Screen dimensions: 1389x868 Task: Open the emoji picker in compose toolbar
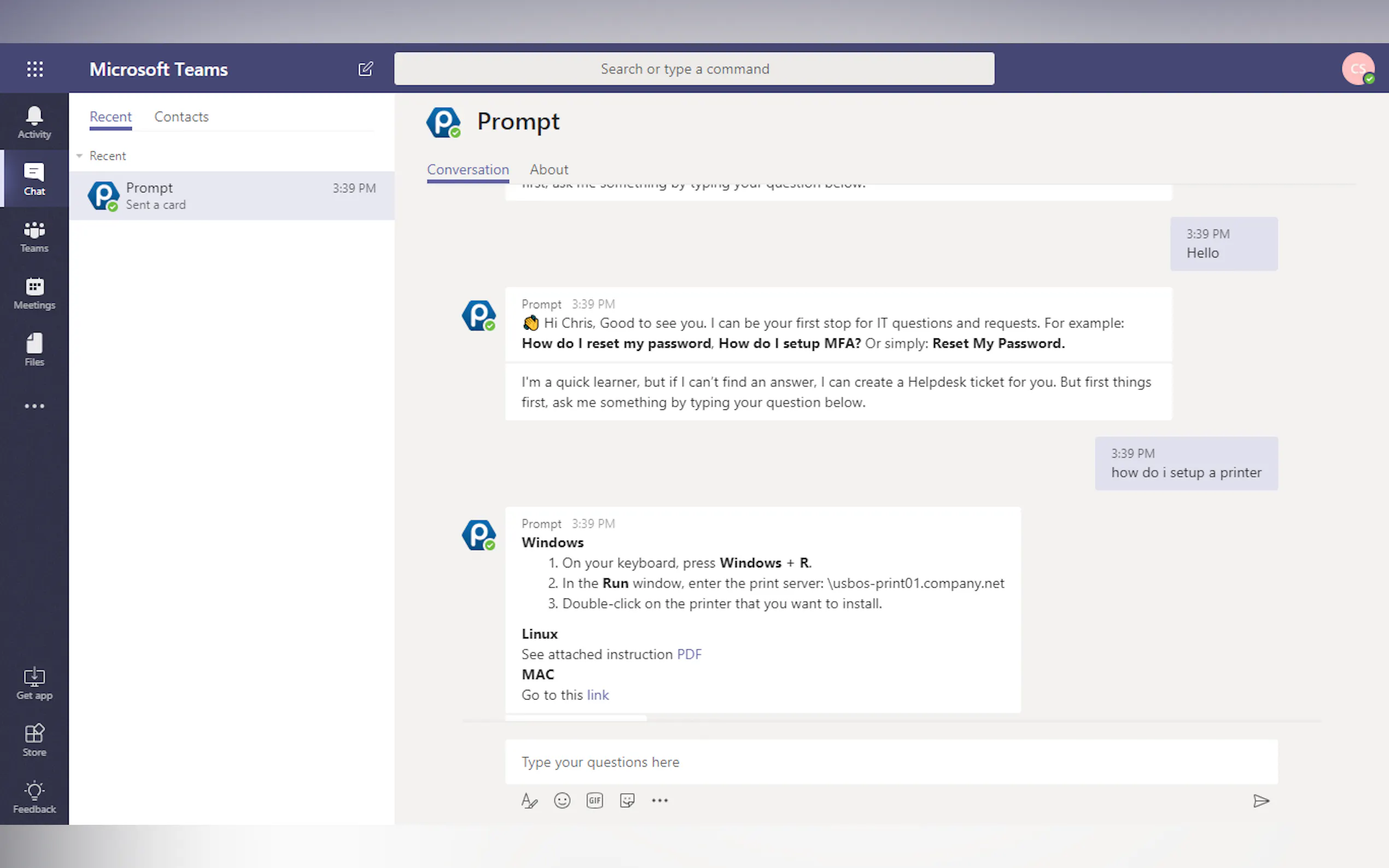(562, 800)
